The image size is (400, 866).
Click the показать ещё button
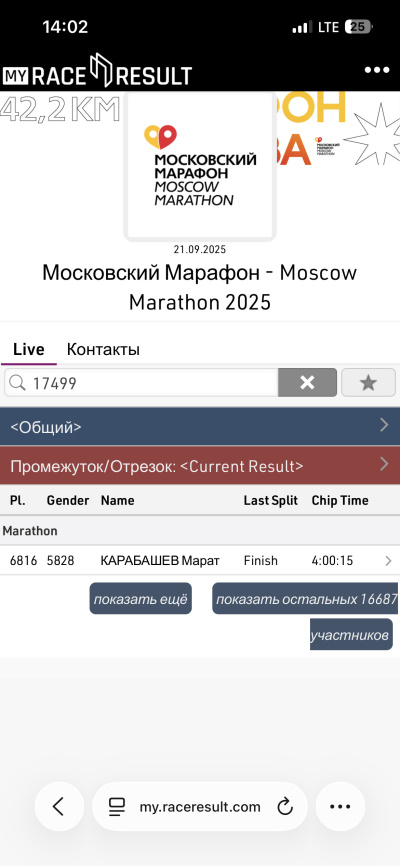point(140,599)
